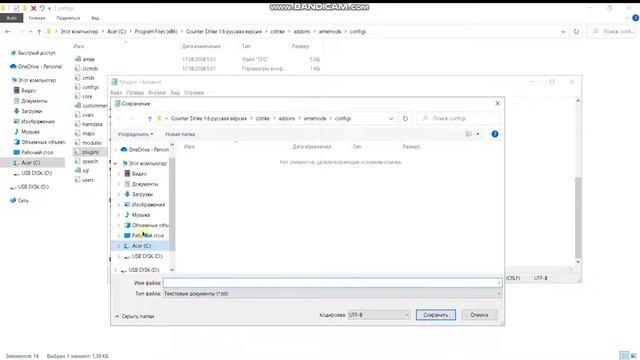Click the help icon in save dialog
The width and height of the screenshot is (640, 360).
coord(495,134)
